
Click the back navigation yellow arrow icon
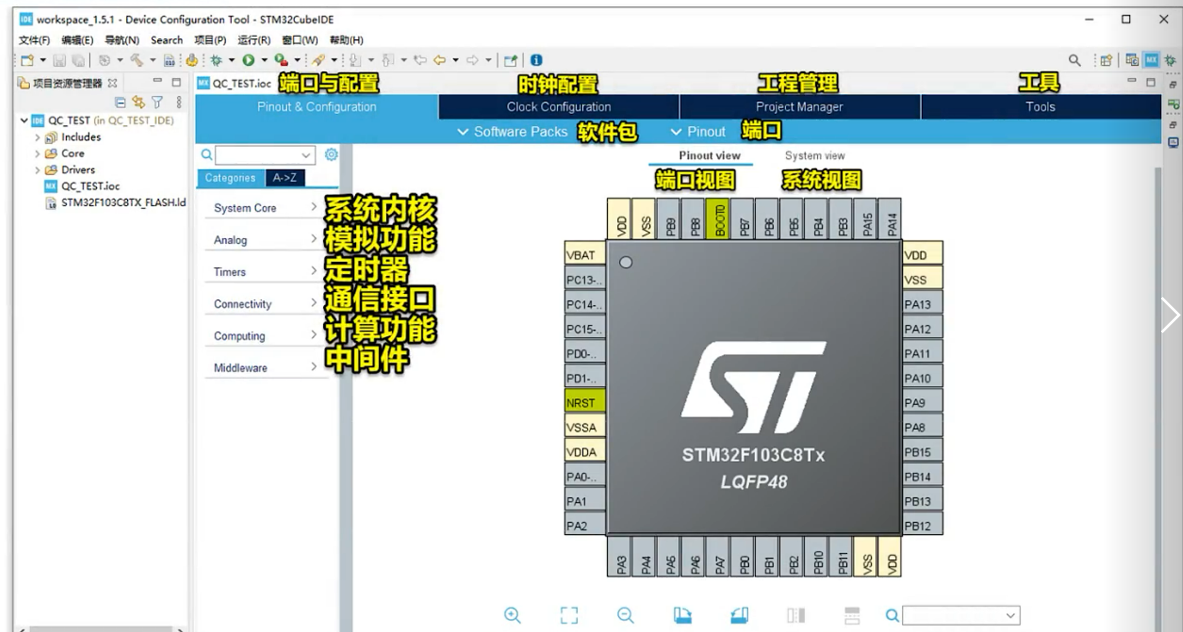coord(439,60)
